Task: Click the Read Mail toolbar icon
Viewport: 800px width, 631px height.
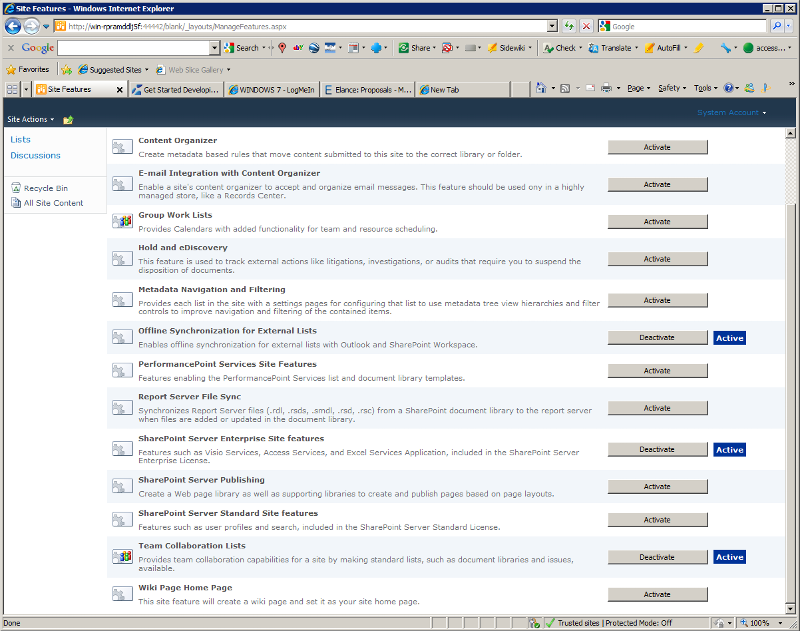Action: pos(590,88)
